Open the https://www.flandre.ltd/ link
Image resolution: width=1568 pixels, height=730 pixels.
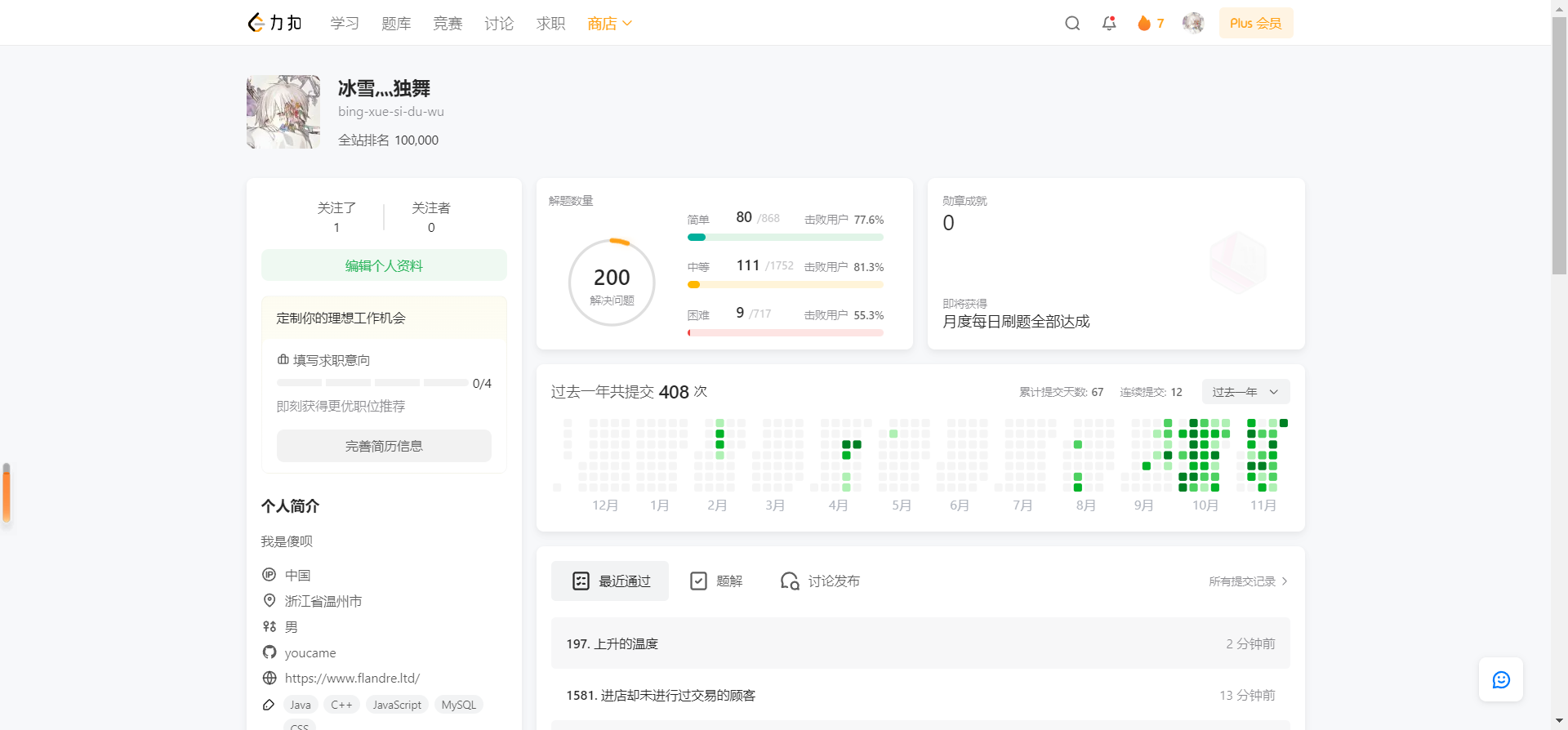pos(352,678)
